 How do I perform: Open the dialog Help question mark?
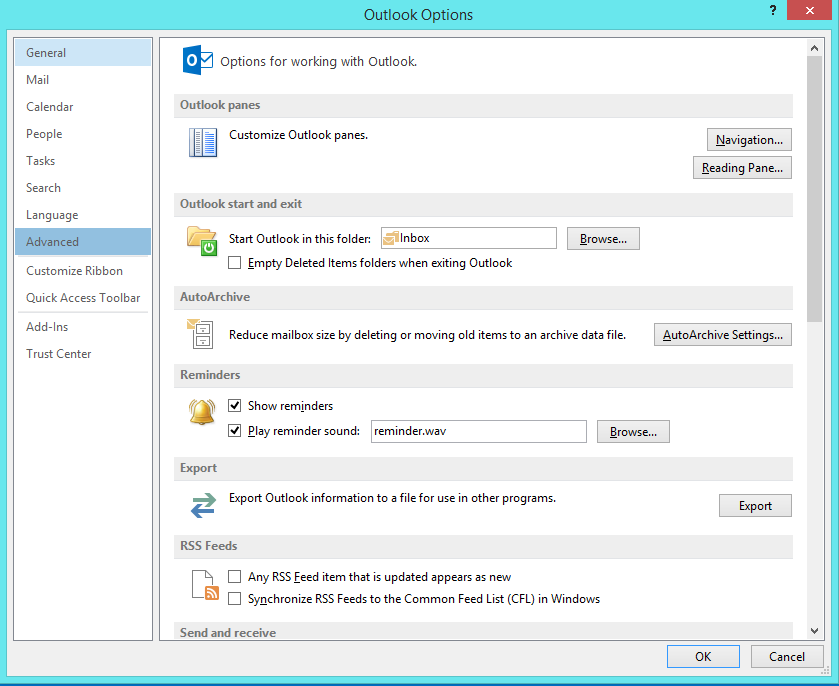coord(773,10)
